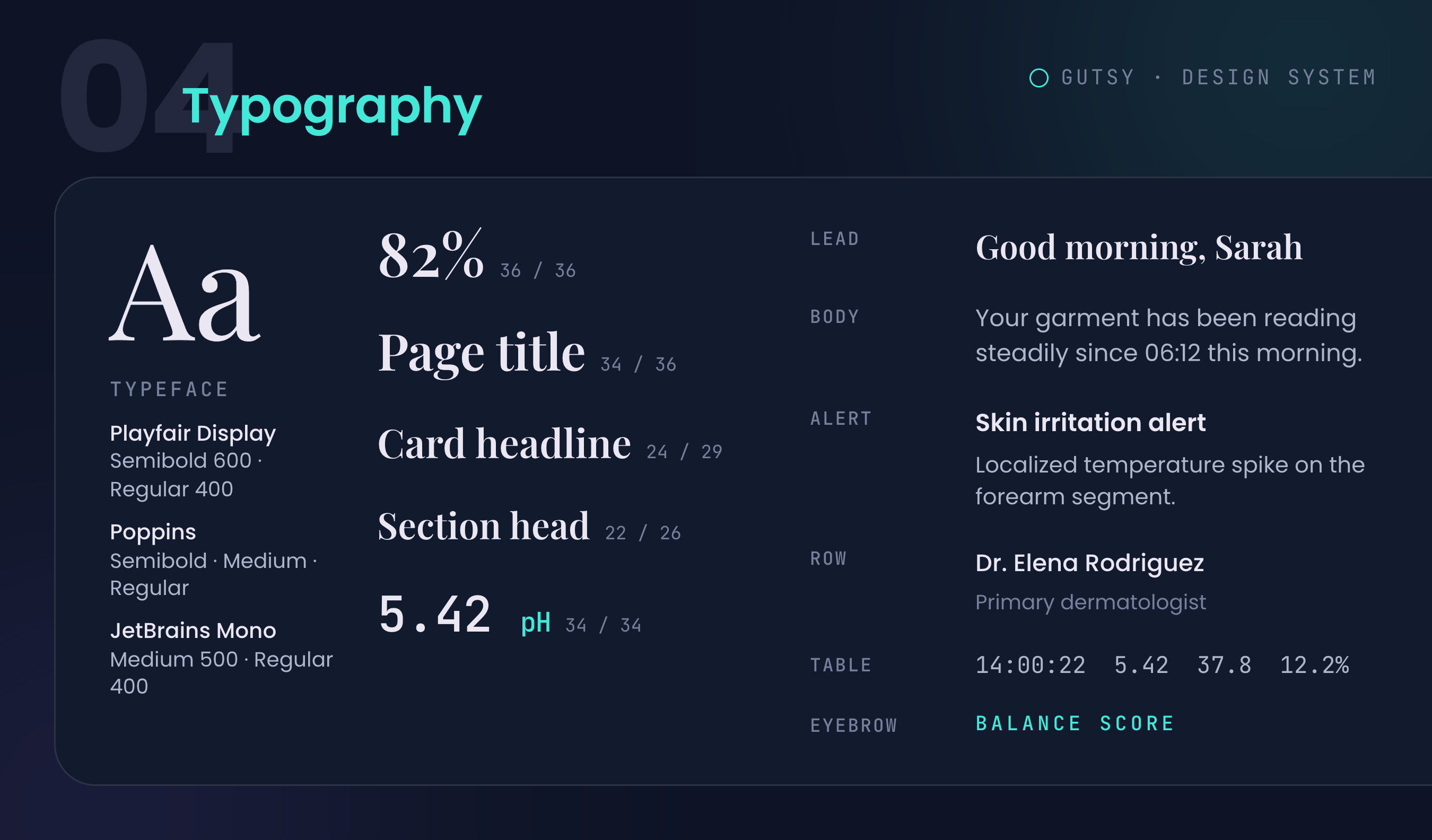Select the BALANCE SCORE eyebrow text
Viewport: 1432px width, 840px height.
1075,723
